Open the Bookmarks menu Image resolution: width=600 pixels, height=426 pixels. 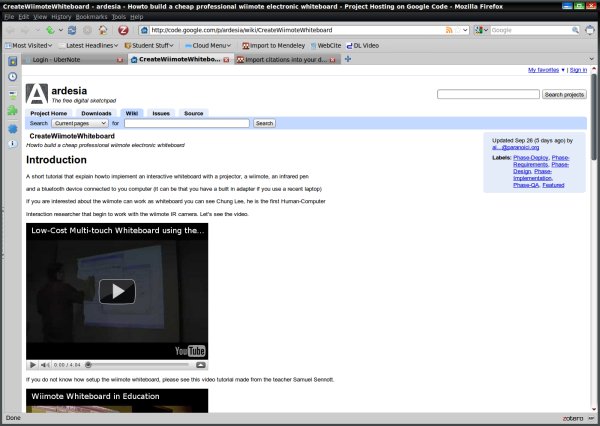pyautogui.click(x=91, y=17)
